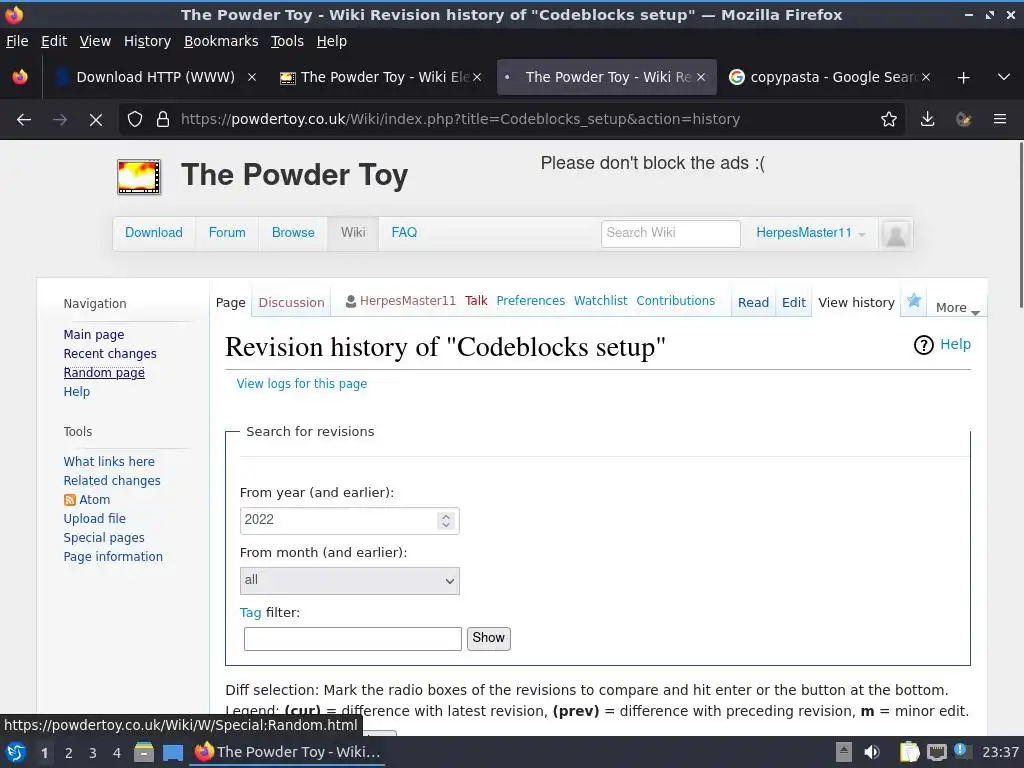Viewport: 1024px width, 768px height.
Task: Open the Forum navigation link
Action: (x=227, y=232)
